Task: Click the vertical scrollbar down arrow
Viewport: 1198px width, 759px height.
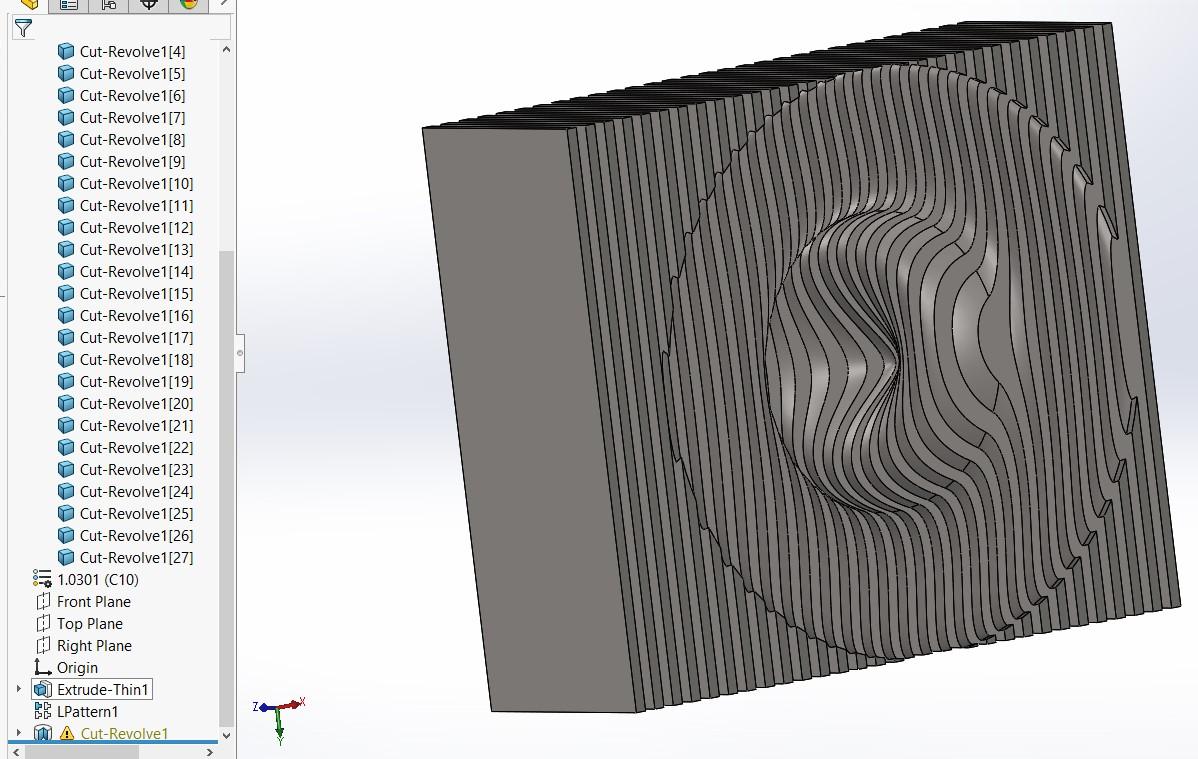Action: [x=226, y=734]
